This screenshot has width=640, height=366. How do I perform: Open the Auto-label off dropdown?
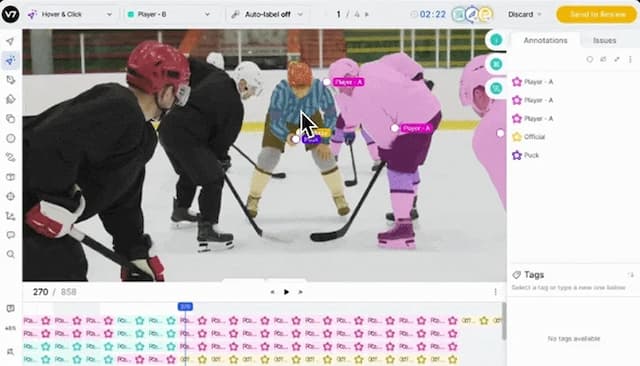(268, 14)
